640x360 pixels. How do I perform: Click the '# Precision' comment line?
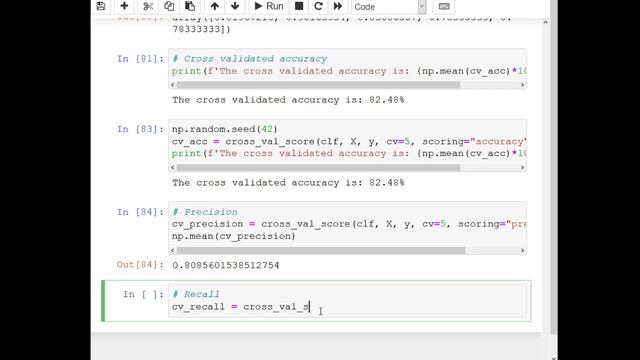pyautogui.click(x=204, y=212)
